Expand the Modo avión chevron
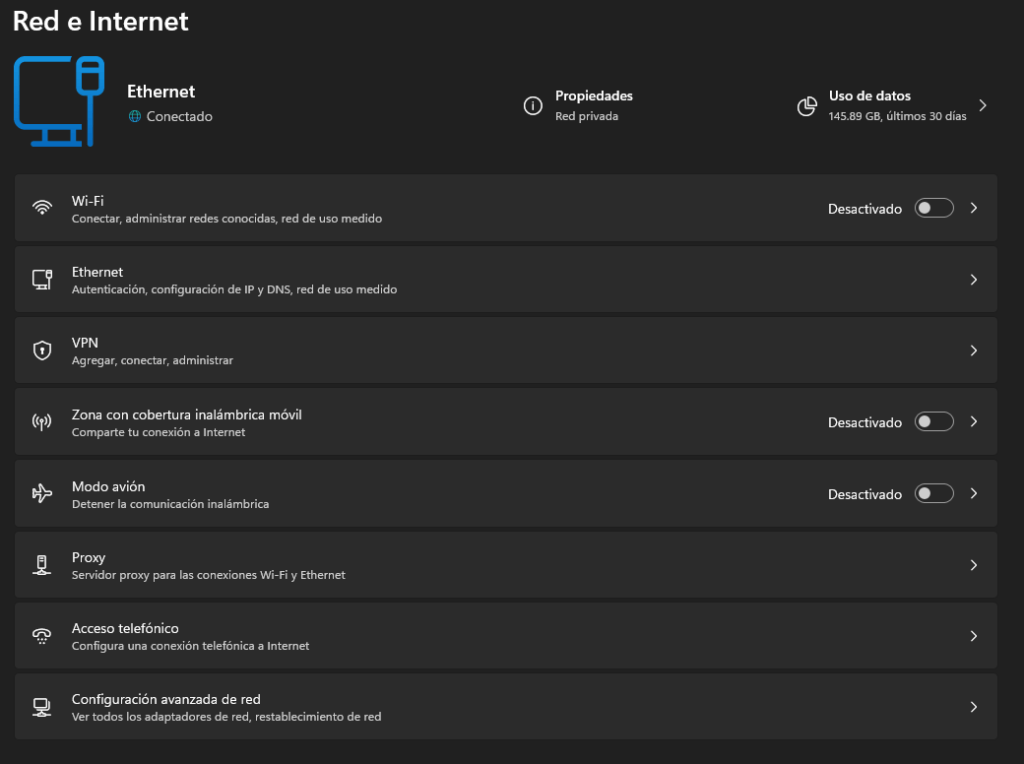 click(x=974, y=494)
